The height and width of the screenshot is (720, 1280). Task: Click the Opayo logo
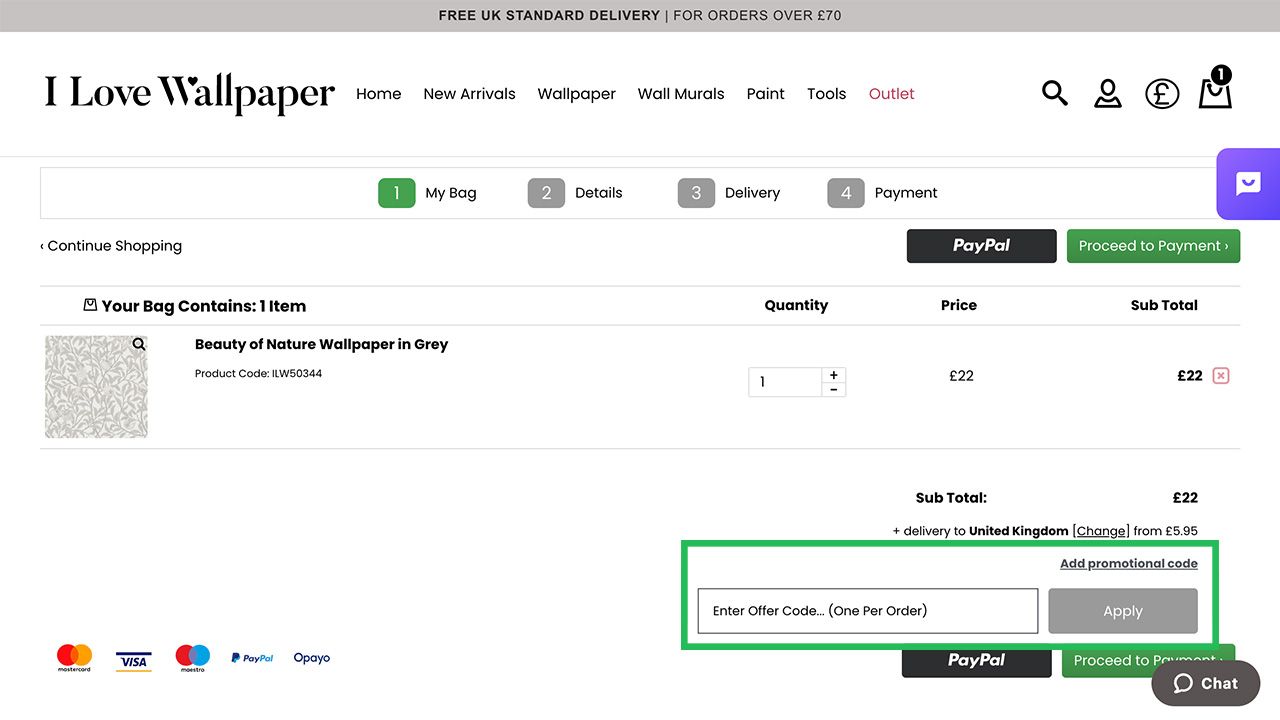tap(312, 658)
